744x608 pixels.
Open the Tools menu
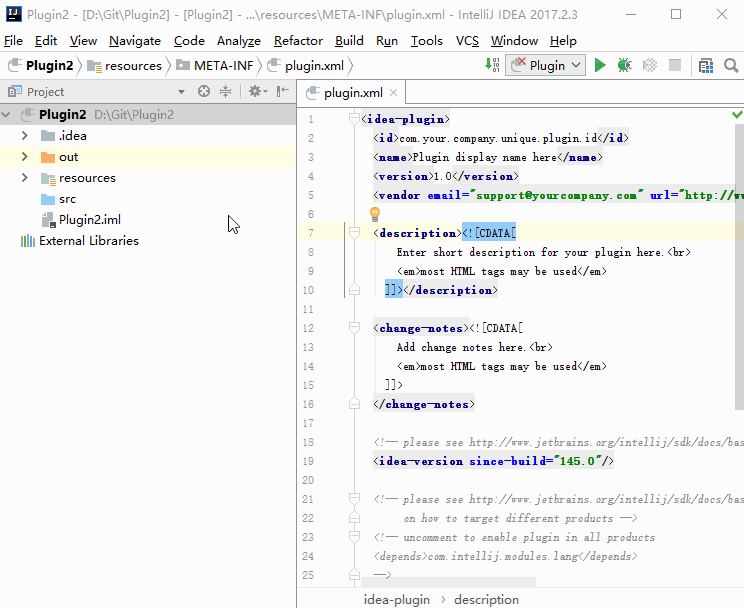[427, 41]
